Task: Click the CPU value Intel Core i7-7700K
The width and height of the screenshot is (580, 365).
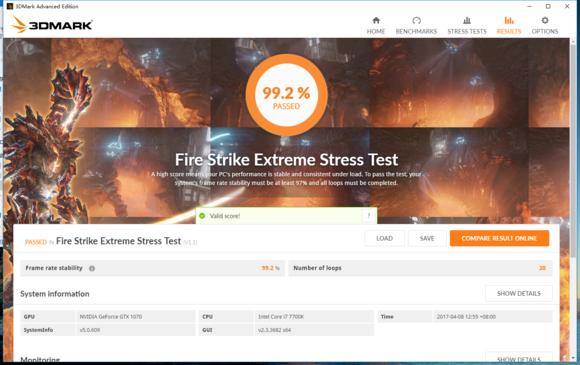Action: coord(281,317)
